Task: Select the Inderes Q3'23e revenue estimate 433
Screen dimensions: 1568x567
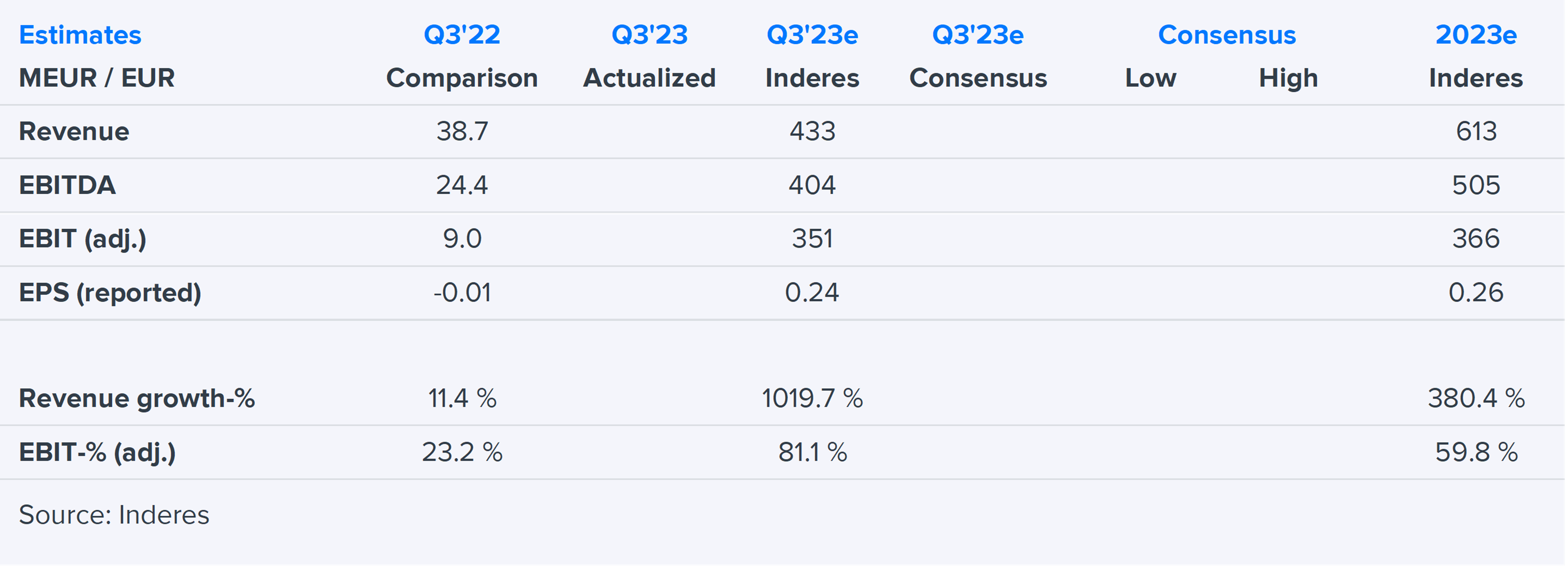Action: click(812, 132)
